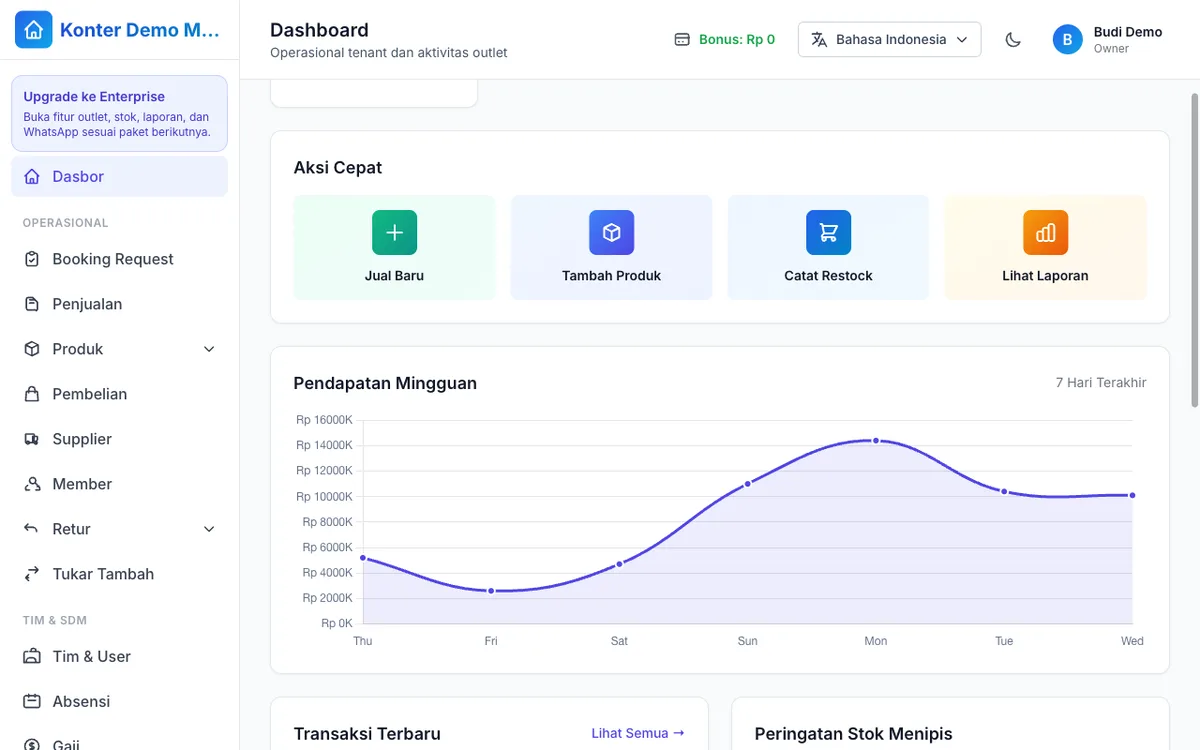This screenshot has height=750, width=1200.
Task: Click the Sunday data point on the chart
Action: pos(747,484)
